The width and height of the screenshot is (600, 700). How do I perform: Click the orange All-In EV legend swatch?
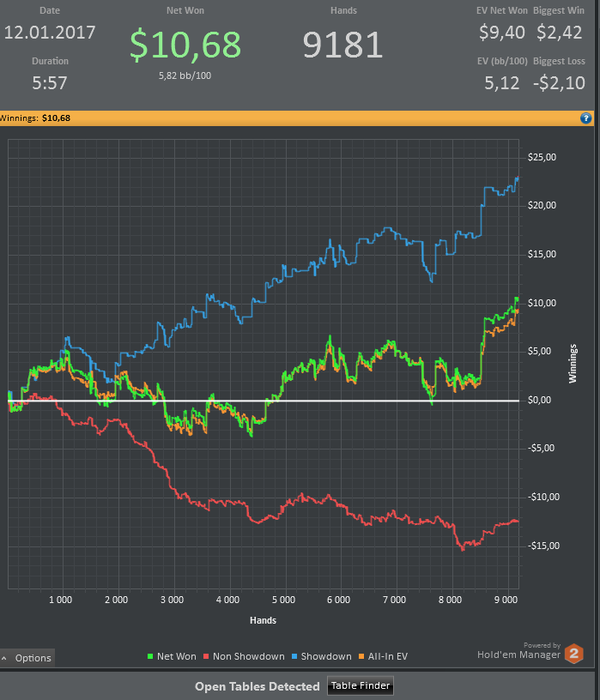click(362, 656)
